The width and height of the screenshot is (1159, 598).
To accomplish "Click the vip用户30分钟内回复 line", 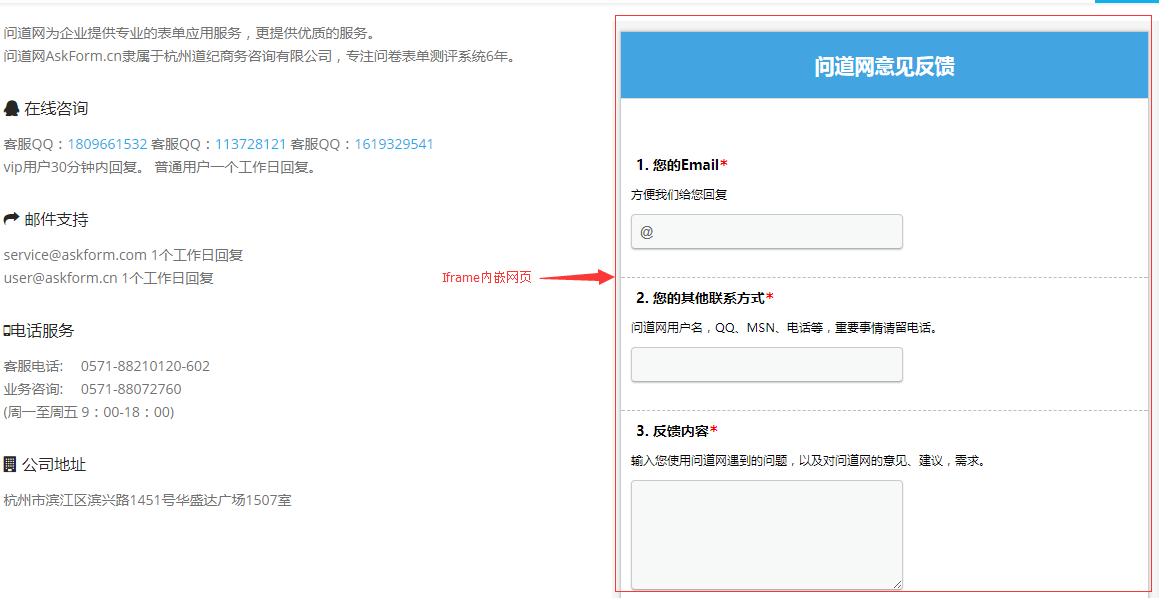I will click(161, 167).
